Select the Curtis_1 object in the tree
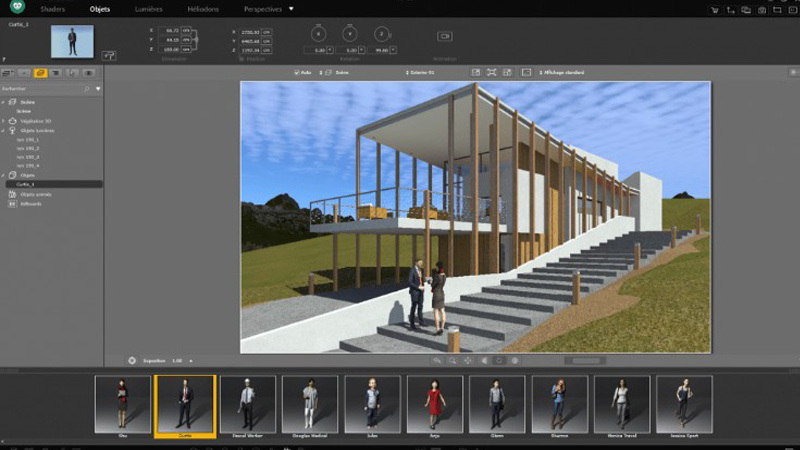This screenshot has height=450, width=800. click(x=54, y=184)
